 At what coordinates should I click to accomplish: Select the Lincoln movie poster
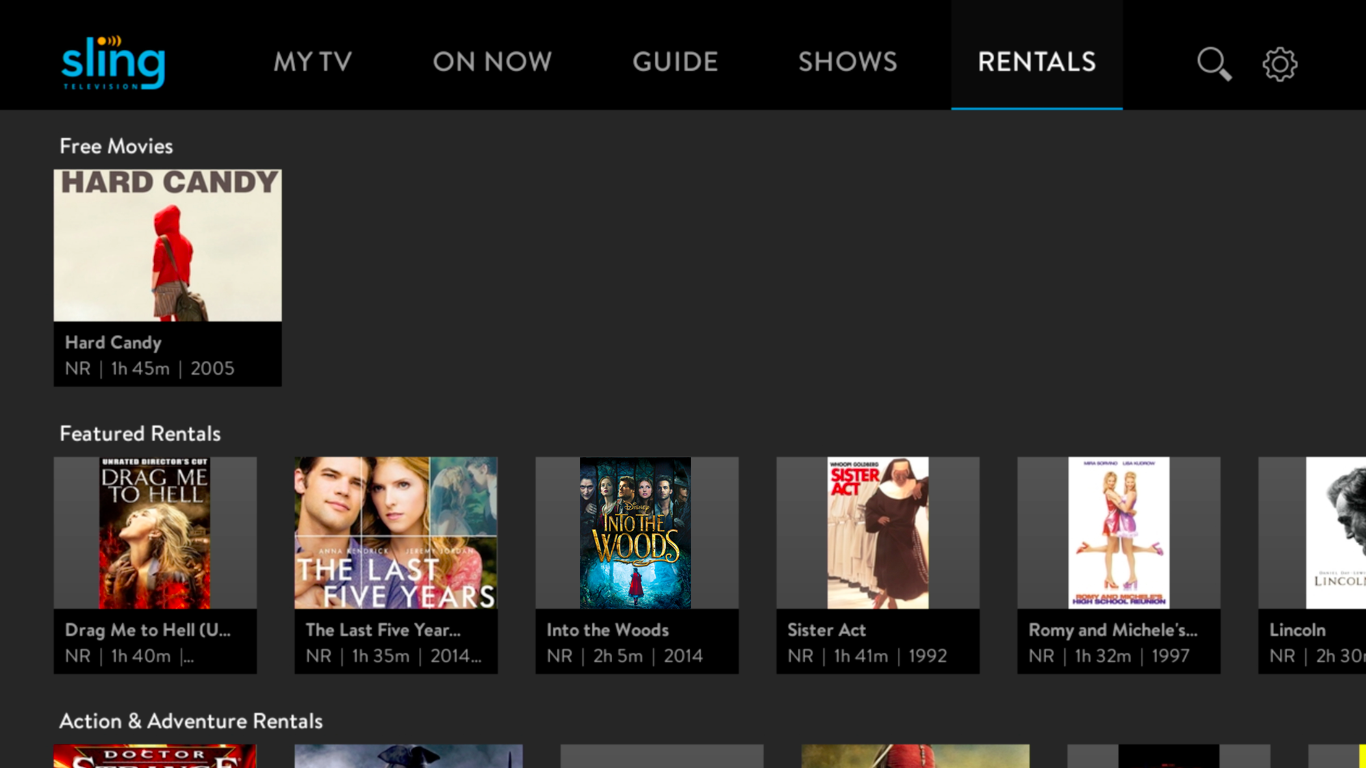click(x=1312, y=533)
